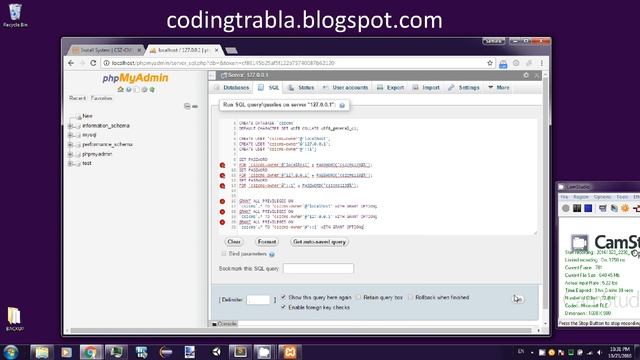Click green reload navigation icon under logo
This screenshot has height=360, width=640.
tap(152, 89)
